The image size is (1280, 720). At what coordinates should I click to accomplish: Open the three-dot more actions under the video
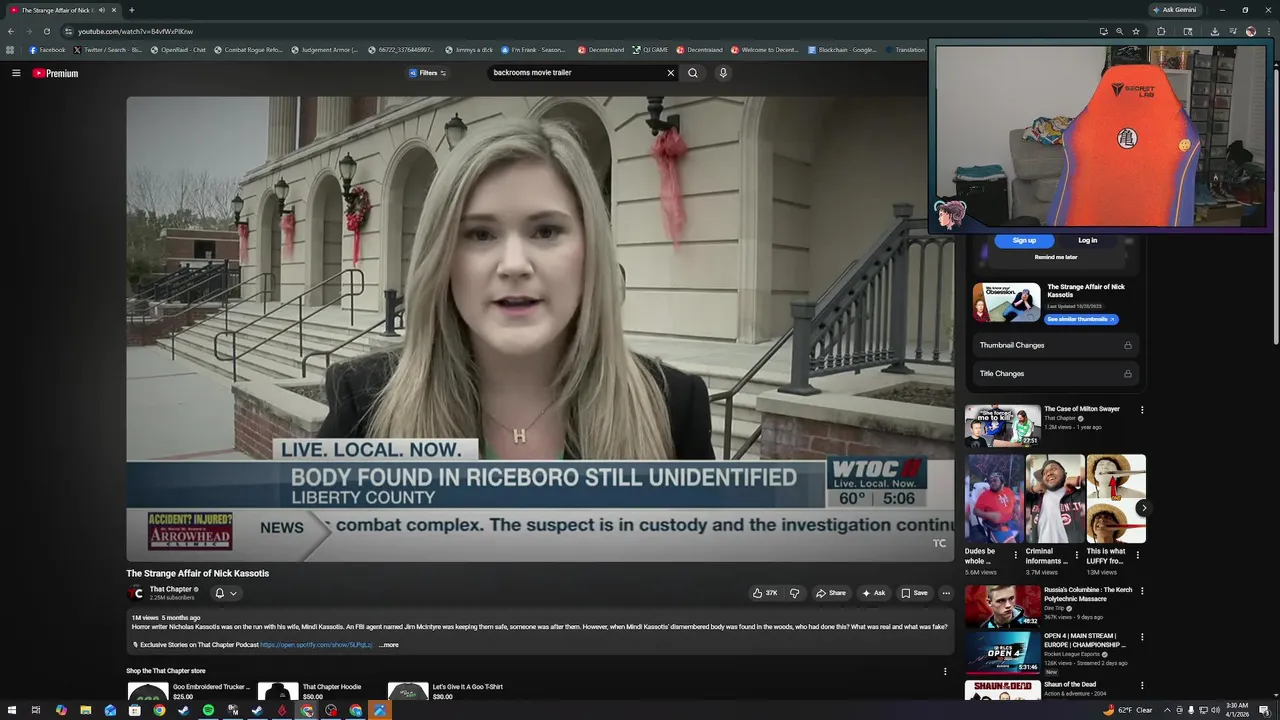[946, 593]
